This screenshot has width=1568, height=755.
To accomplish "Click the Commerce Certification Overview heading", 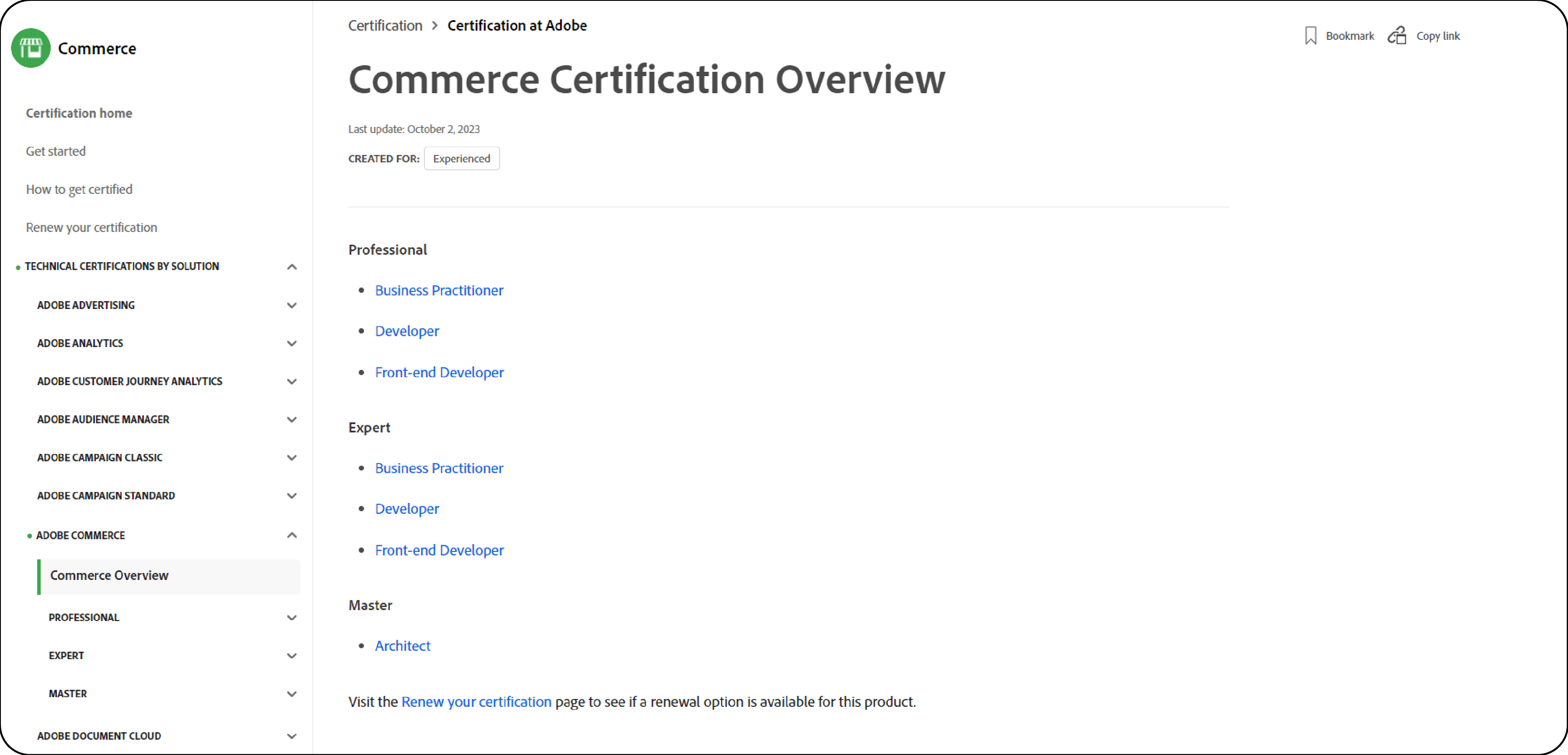I will [647, 80].
